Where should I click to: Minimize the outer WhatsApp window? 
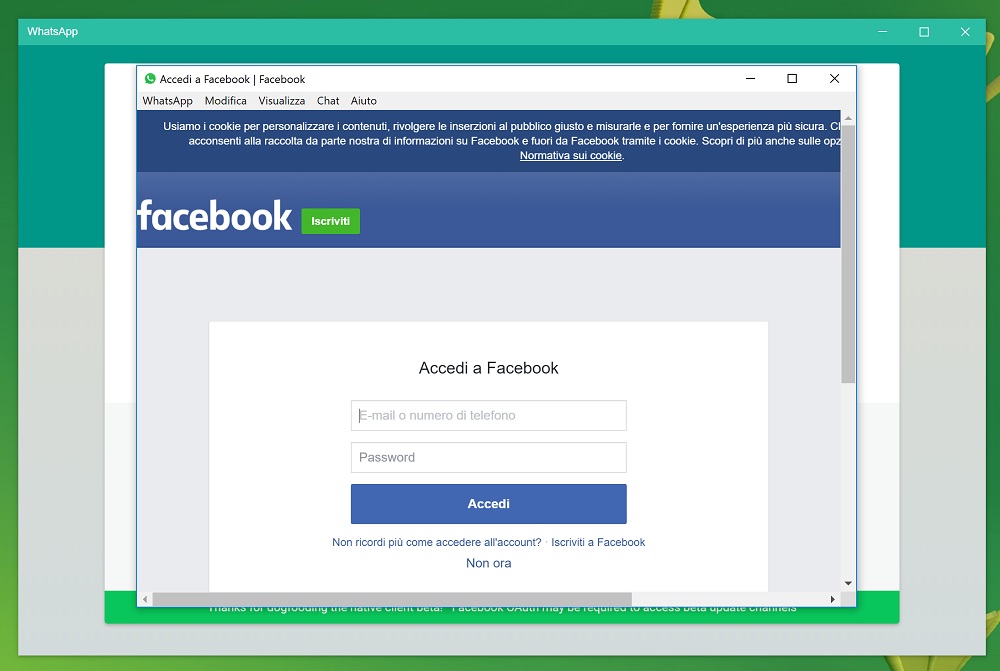(883, 32)
